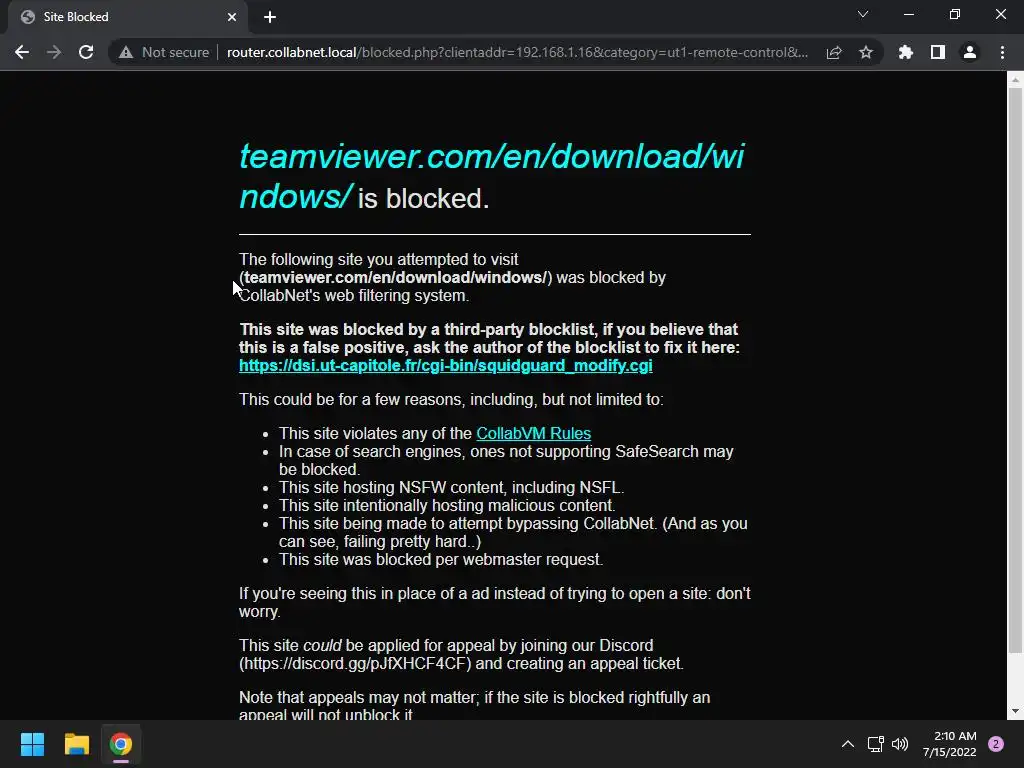Select the Site Blocked tab
Viewport: 1024px width, 768px height.
pyautogui.click(x=128, y=17)
